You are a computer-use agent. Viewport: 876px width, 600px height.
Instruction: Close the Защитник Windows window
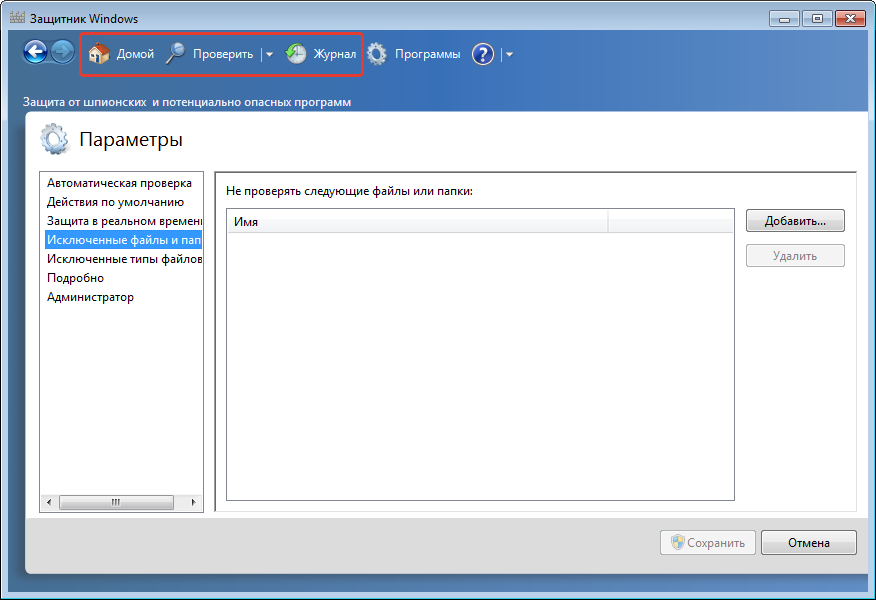point(850,18)
